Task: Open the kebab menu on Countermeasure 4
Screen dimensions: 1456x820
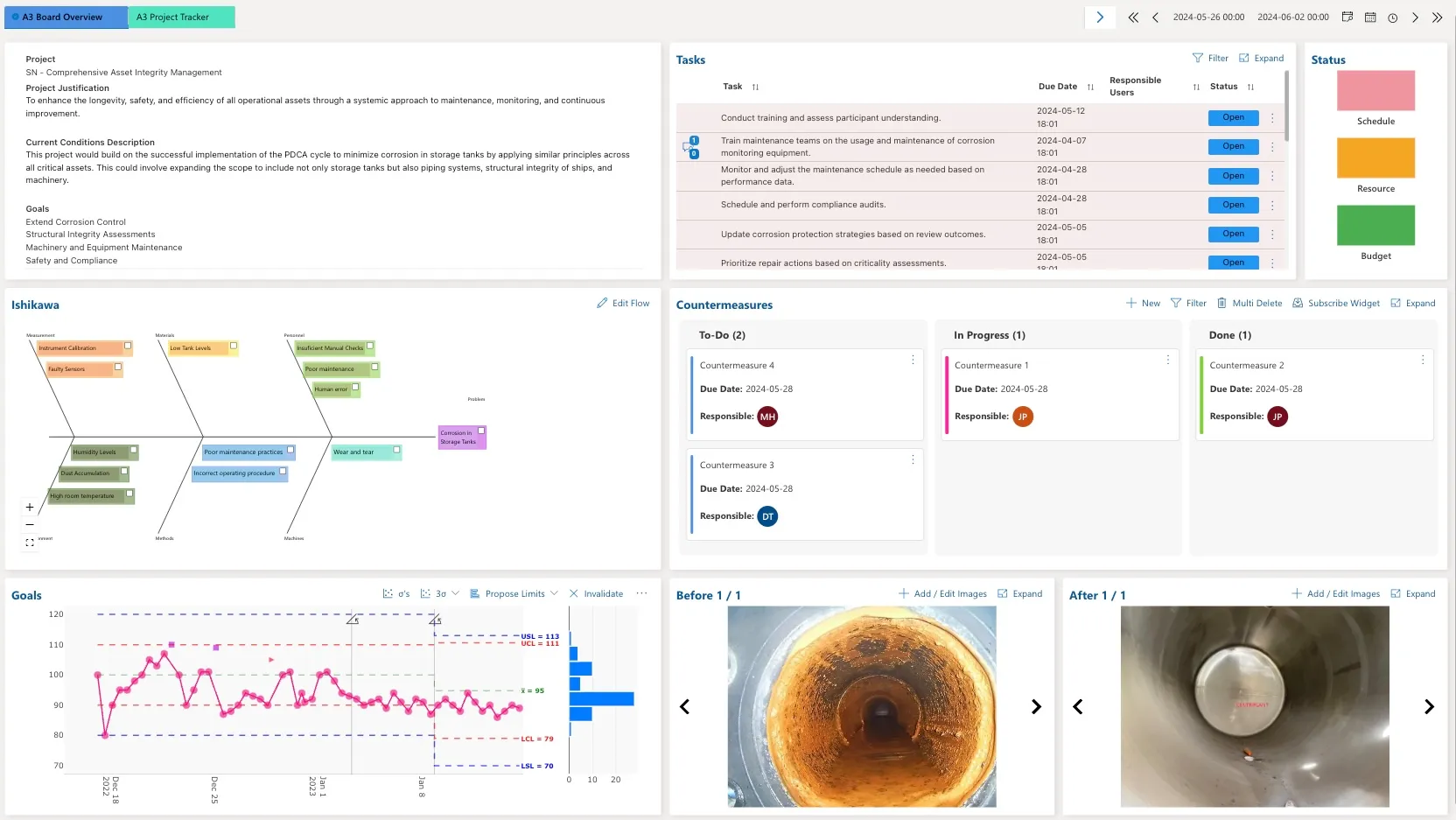Action: pos(913,360)
